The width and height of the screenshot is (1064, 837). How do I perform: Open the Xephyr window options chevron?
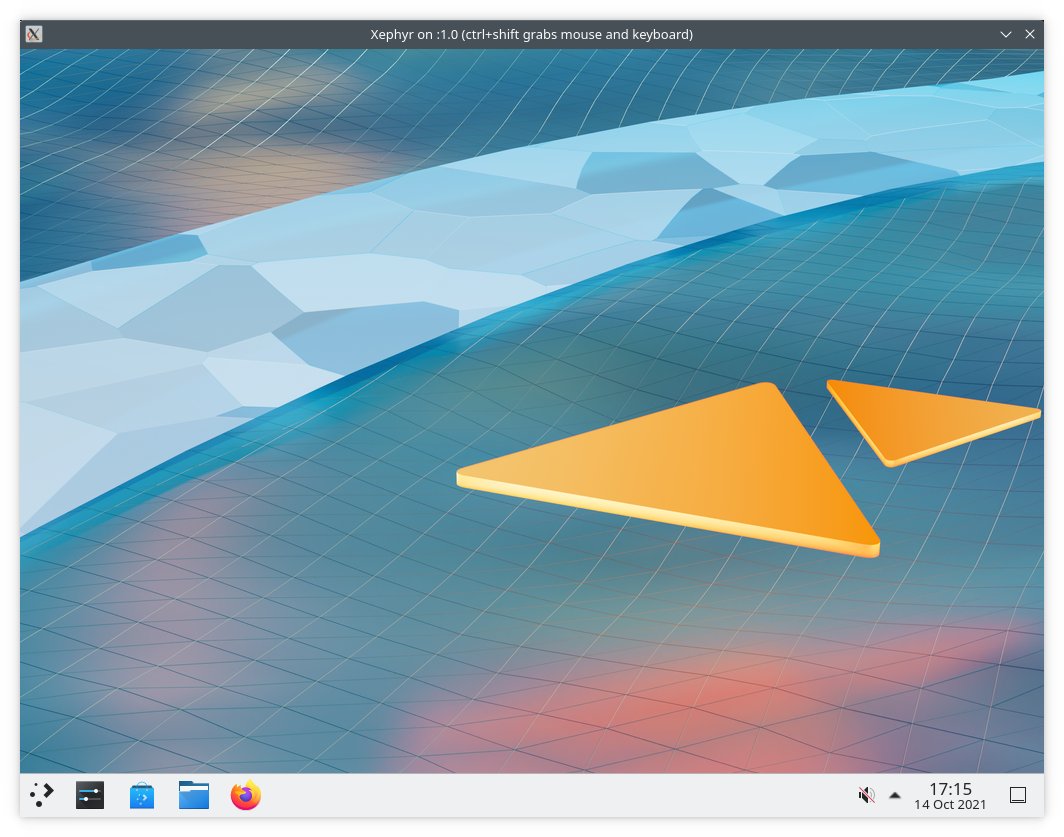1005,34
